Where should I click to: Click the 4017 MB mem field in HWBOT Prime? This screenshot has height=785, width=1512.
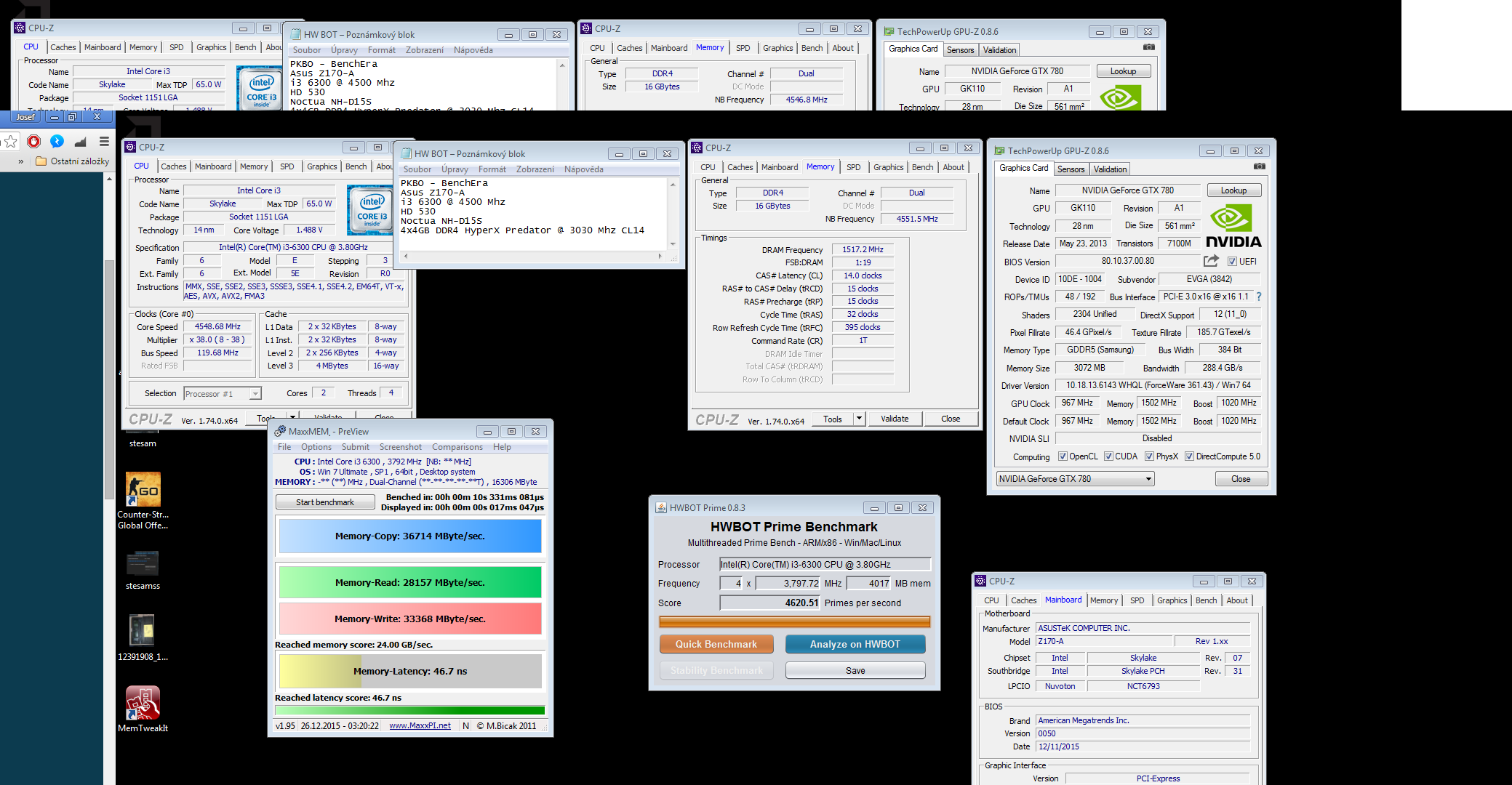click(x=869, y=583)
